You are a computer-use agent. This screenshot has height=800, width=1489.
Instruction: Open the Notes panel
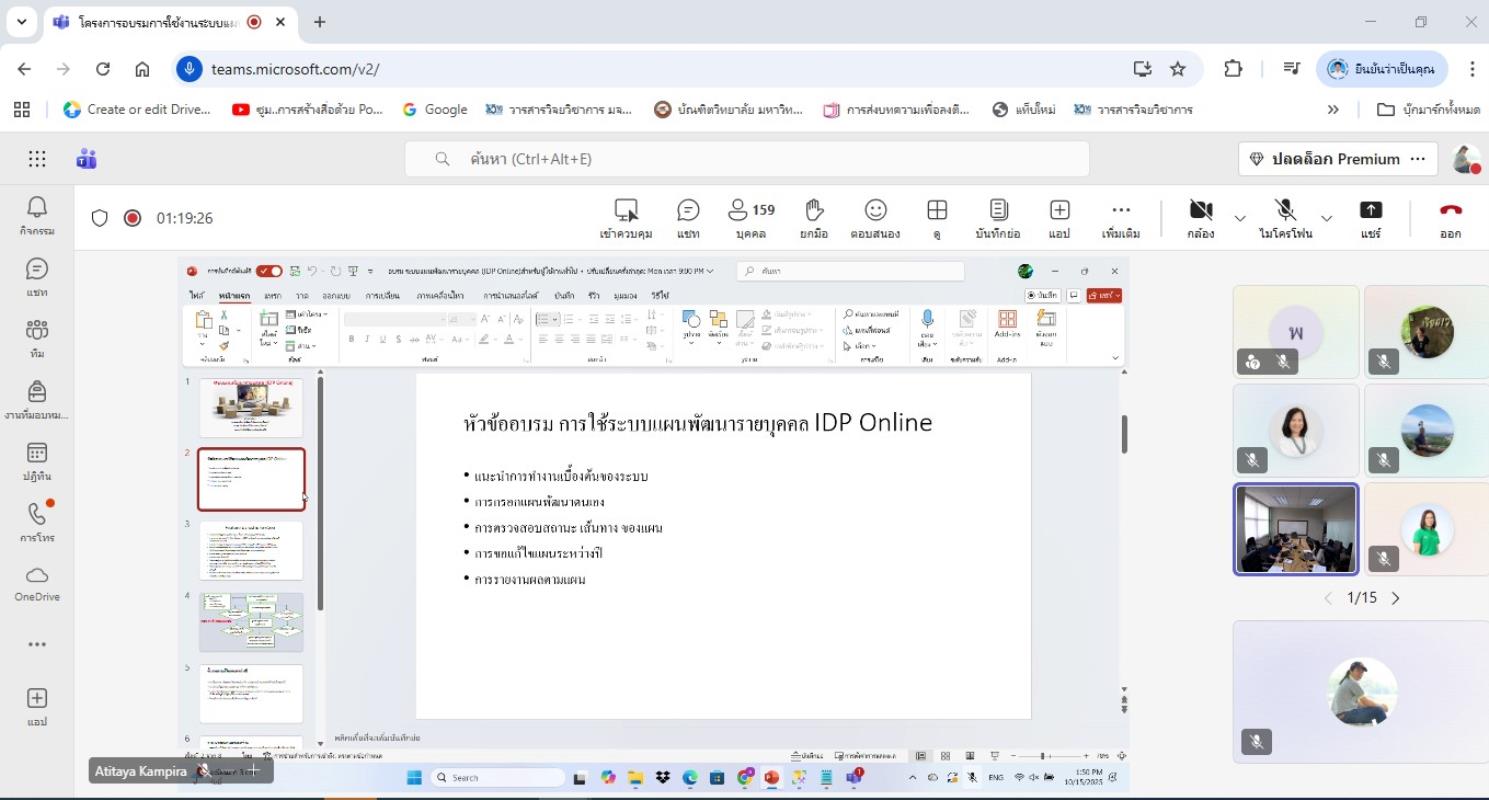click(998, 218)
